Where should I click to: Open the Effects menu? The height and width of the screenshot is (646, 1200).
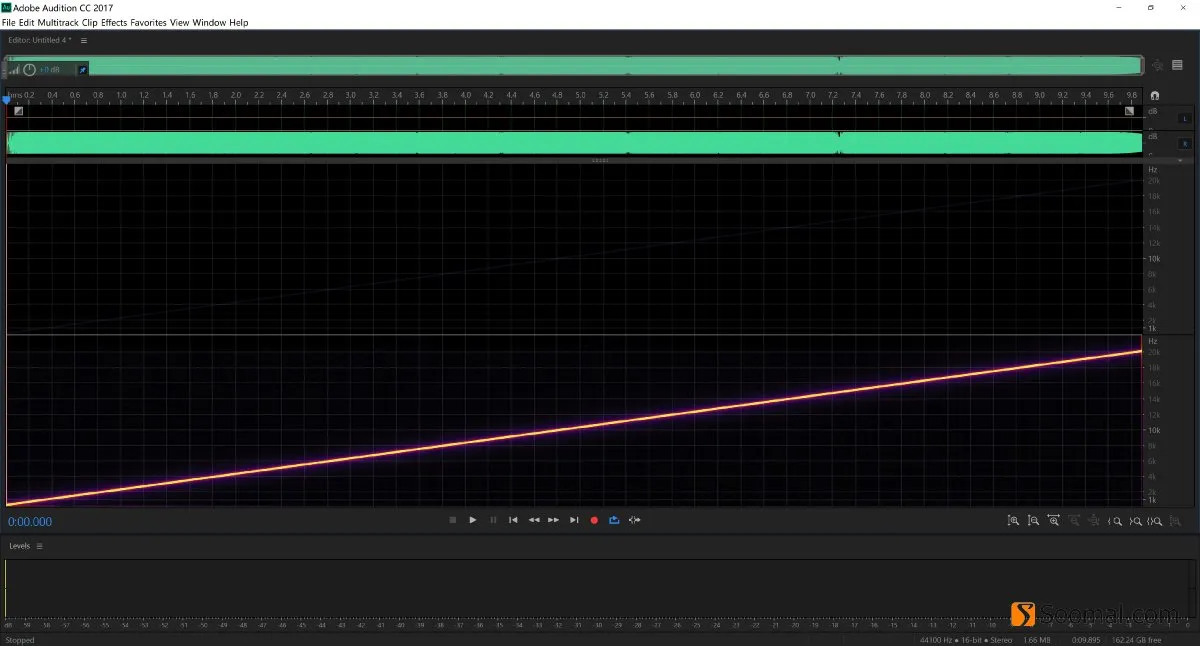114,22
